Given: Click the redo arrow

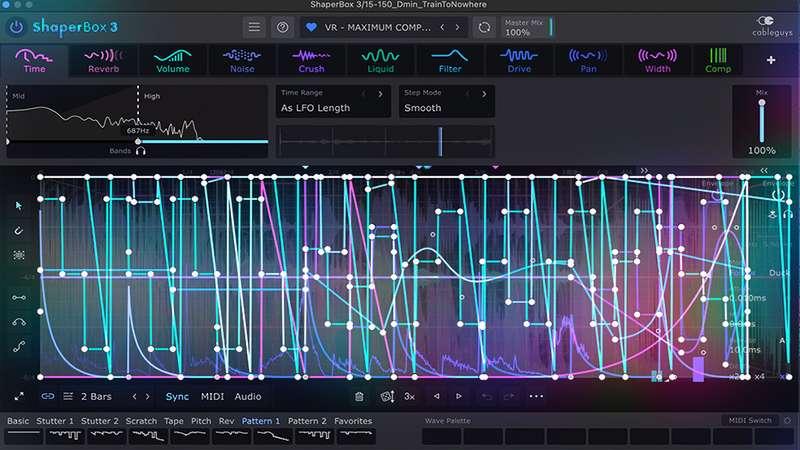Looking at the screenshot, I should click(509, 396).
